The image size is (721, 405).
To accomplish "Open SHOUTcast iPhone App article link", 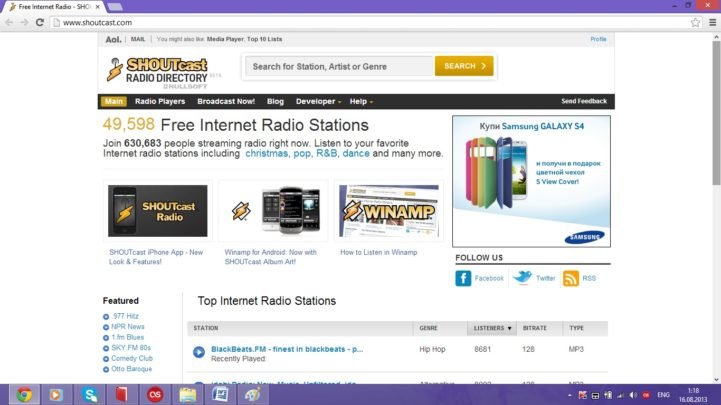I will coord(156,257).
